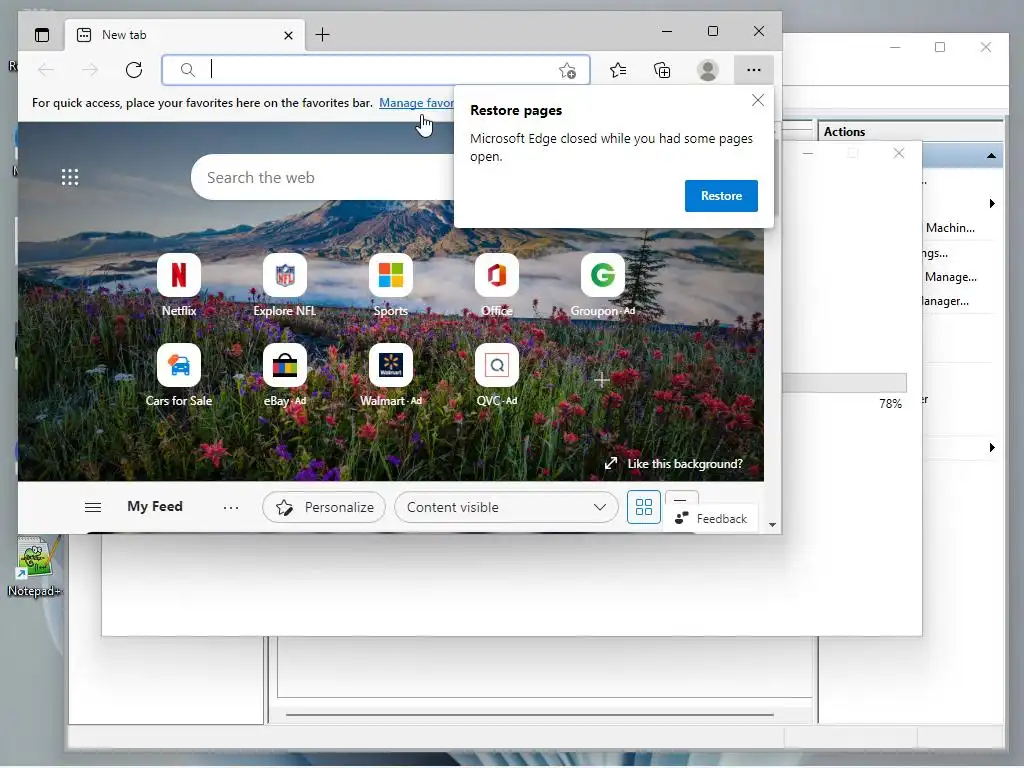Close the New tab tab
The image size is (1024, 768).
(288, 35)
